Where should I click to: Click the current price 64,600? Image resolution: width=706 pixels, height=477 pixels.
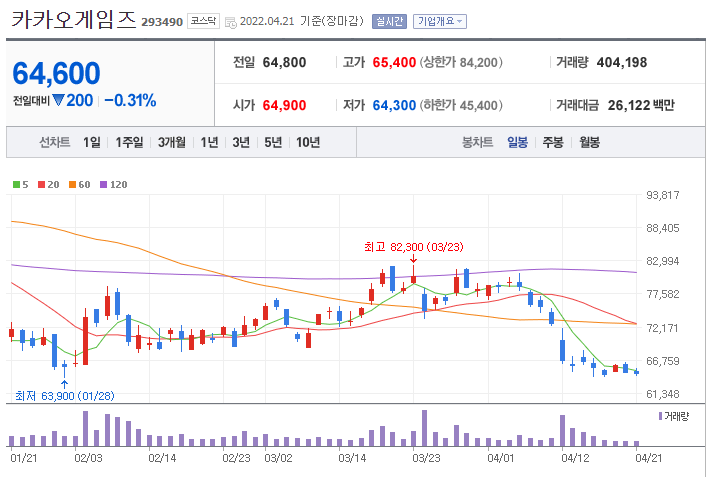point(56,73)
